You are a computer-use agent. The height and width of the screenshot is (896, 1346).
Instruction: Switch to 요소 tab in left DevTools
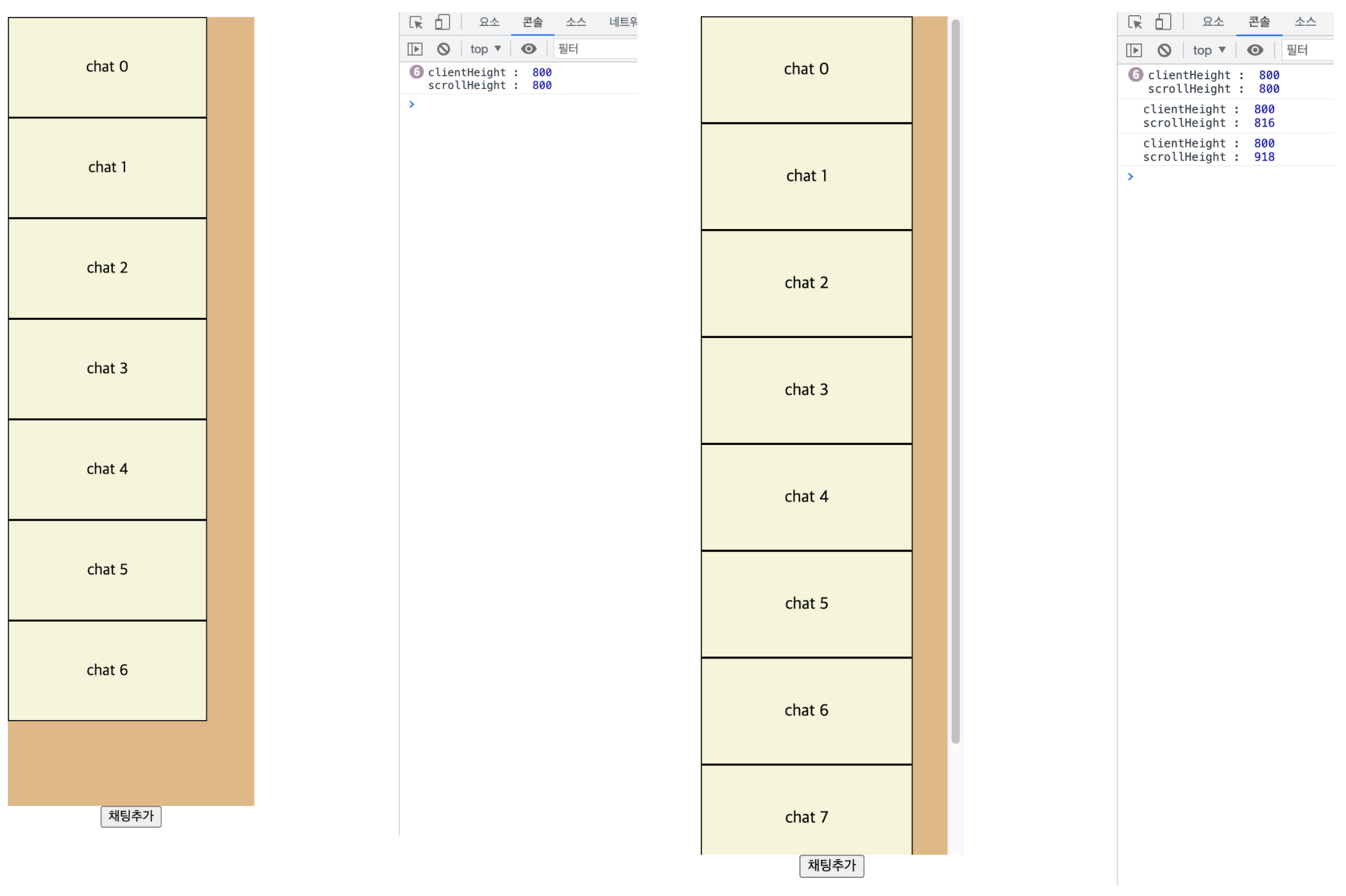point(489,22)
